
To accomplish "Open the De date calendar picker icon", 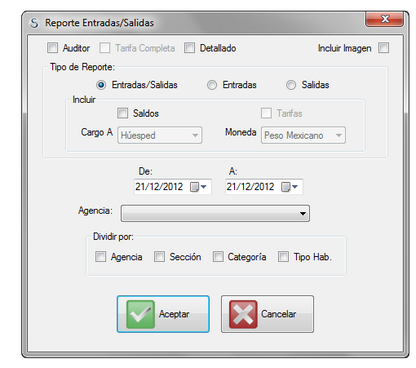I will [198, 187].
